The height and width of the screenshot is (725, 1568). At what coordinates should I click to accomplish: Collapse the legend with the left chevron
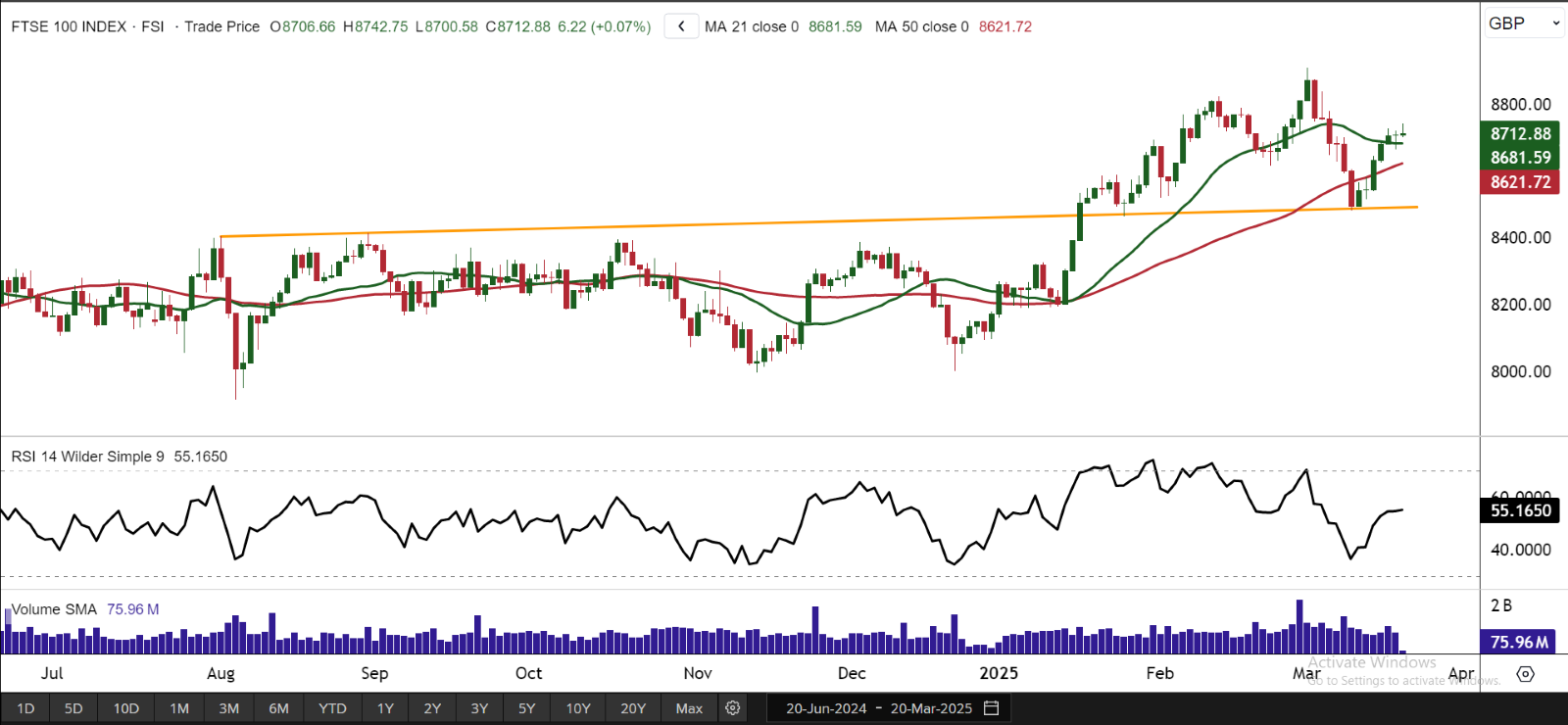tap(681, 26)
